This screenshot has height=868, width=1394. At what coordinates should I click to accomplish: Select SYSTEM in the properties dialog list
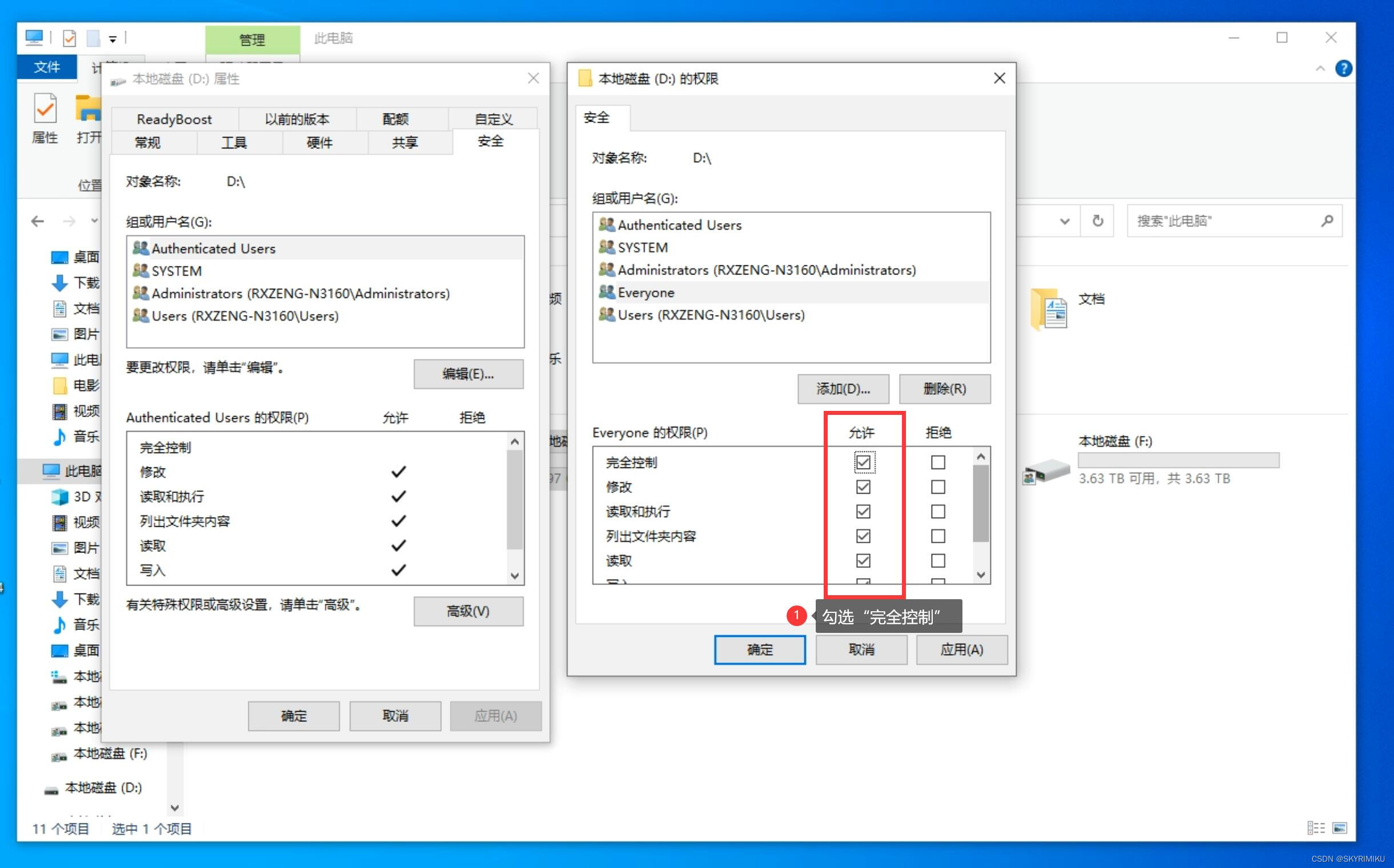(x=325, y=271)
